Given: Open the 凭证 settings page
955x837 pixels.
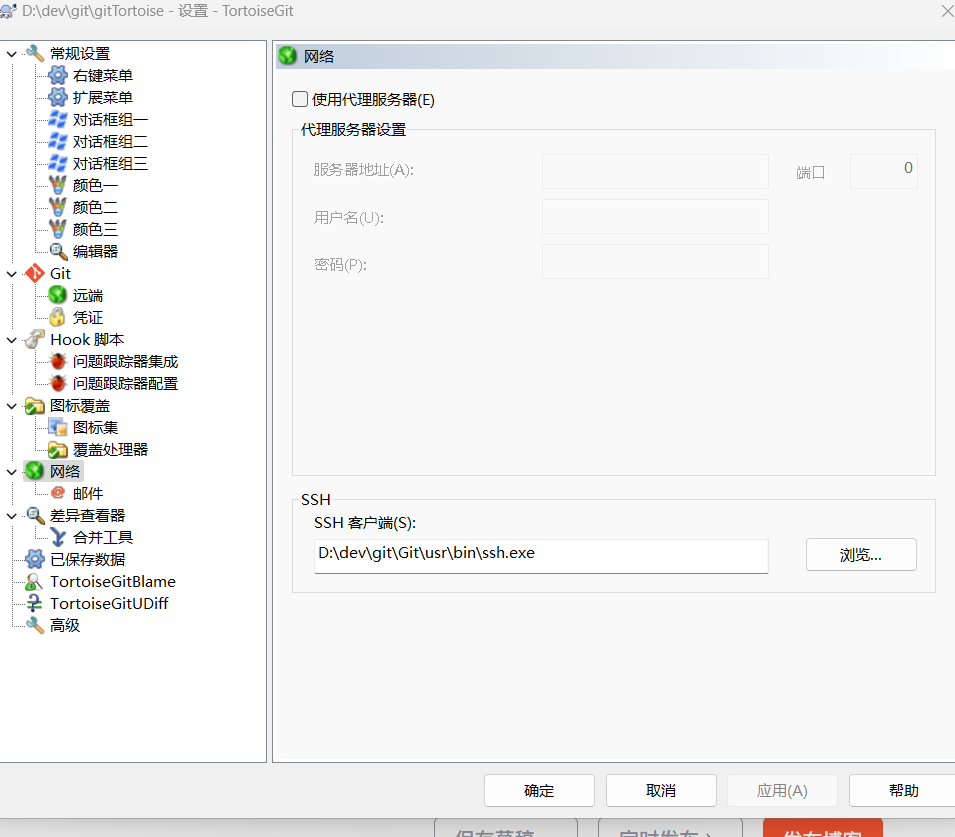Looking at the screenshot, I should pyautogui.click(x=88, y=317).
